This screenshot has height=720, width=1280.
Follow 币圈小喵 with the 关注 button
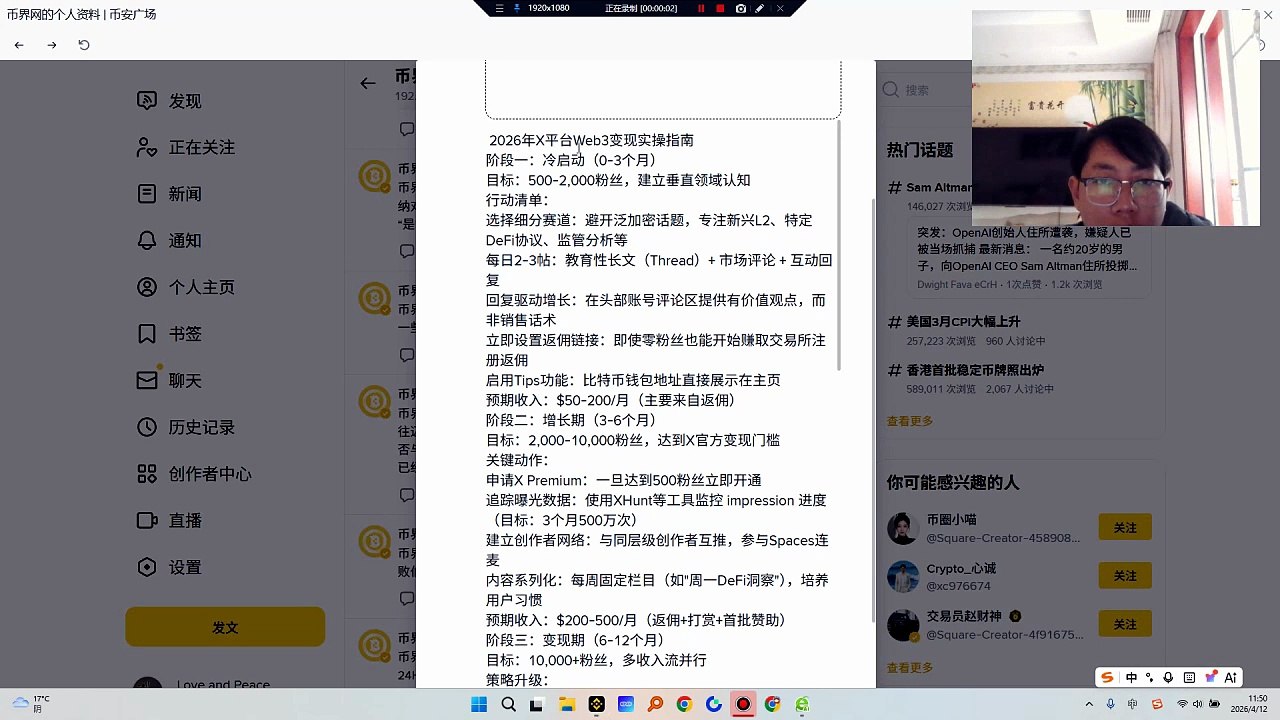click(x=1125, y=527)
